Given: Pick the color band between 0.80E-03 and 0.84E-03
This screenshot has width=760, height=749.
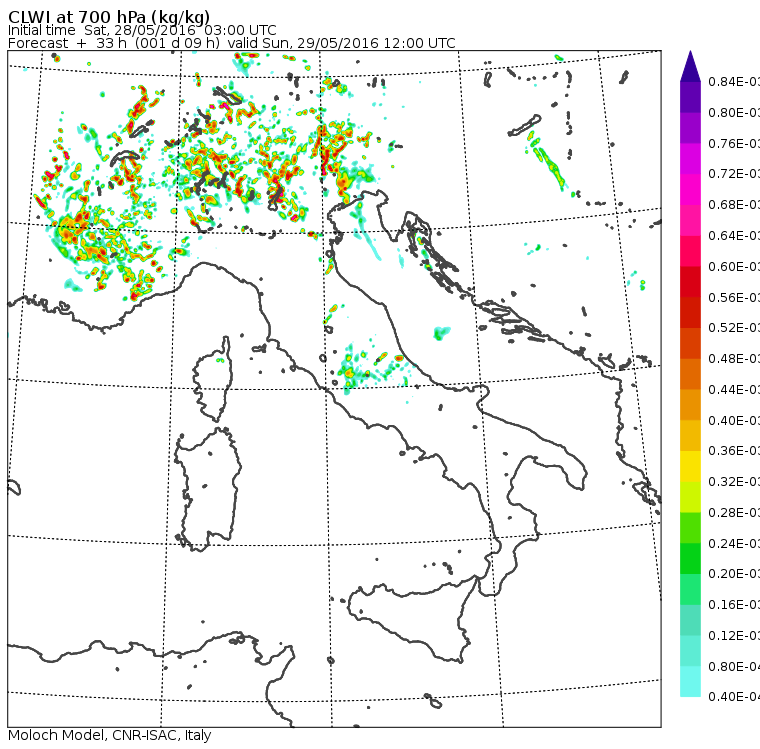Looking at the screenshot, I should pos(690,97).
